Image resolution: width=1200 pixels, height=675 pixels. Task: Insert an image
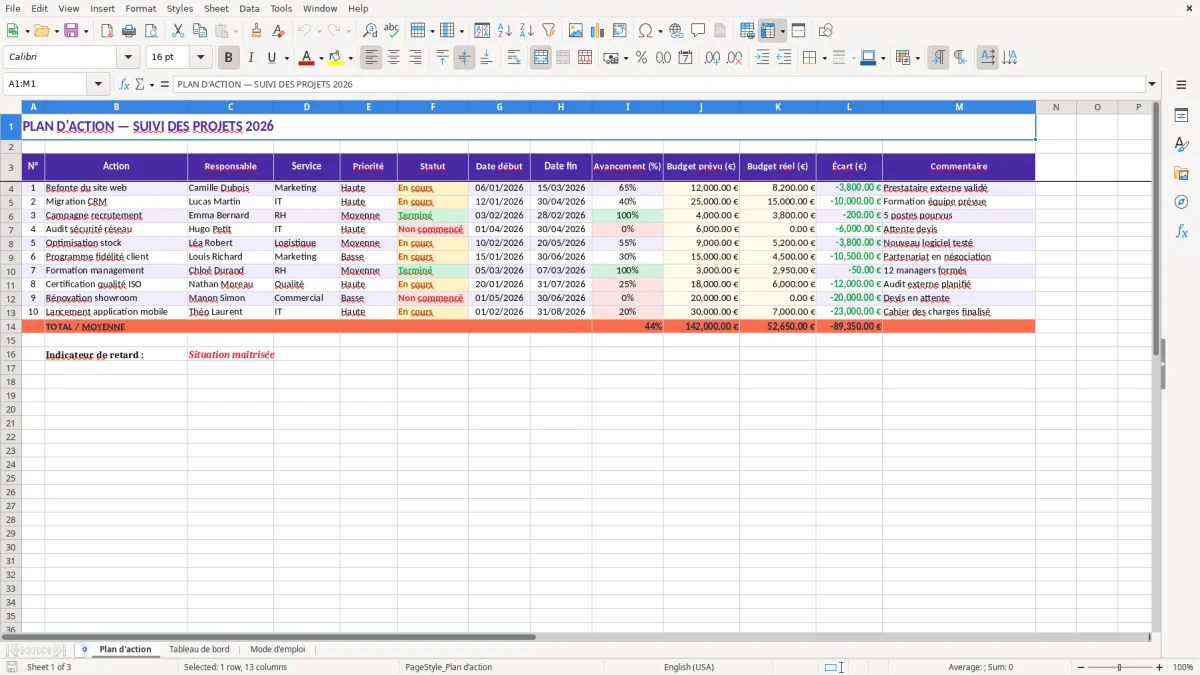pyautogui.click(x=576, y=31)
